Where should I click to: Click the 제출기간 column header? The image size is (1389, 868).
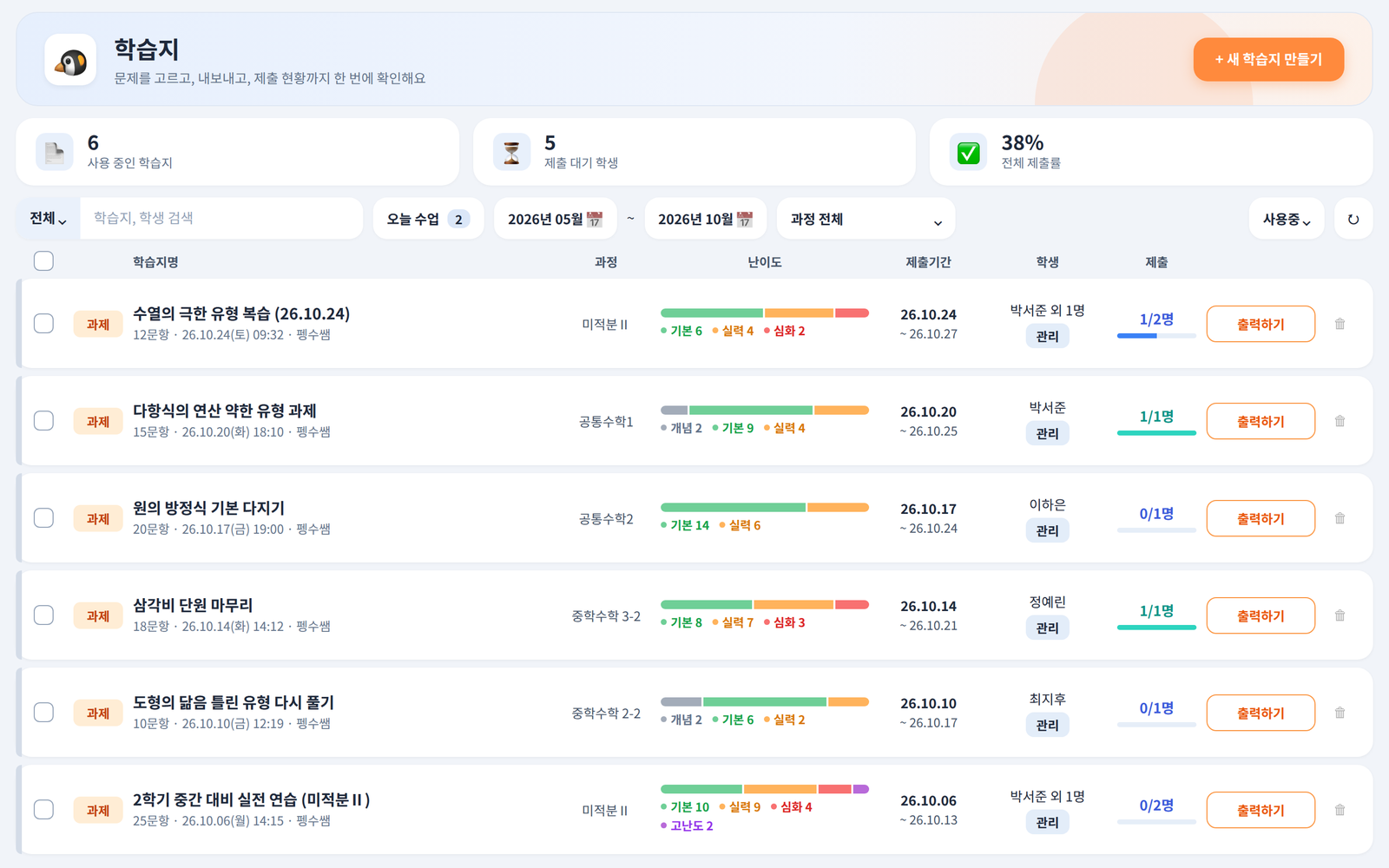click(928, 262)
